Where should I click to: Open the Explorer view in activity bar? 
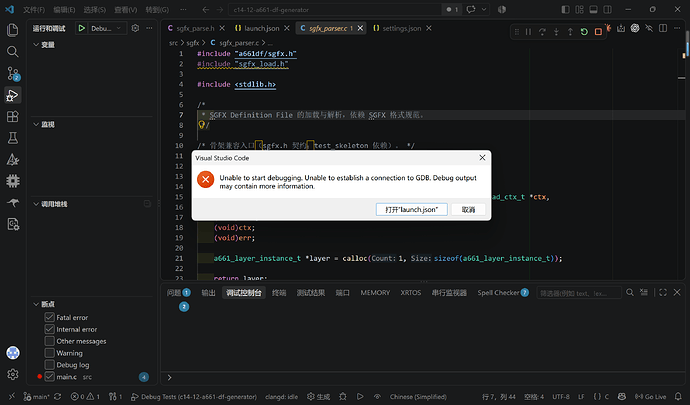click(x=12, y=30)
